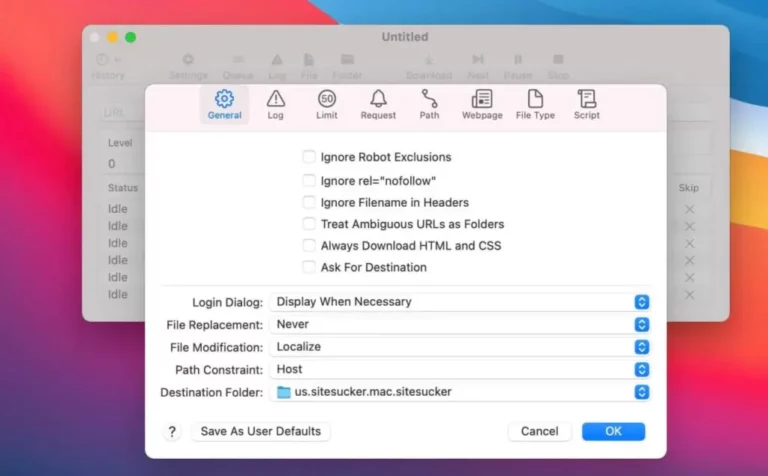Screen dimensions: 768x476
Task: Open the Login Dialog dropdown
Action: click(460, 302)
